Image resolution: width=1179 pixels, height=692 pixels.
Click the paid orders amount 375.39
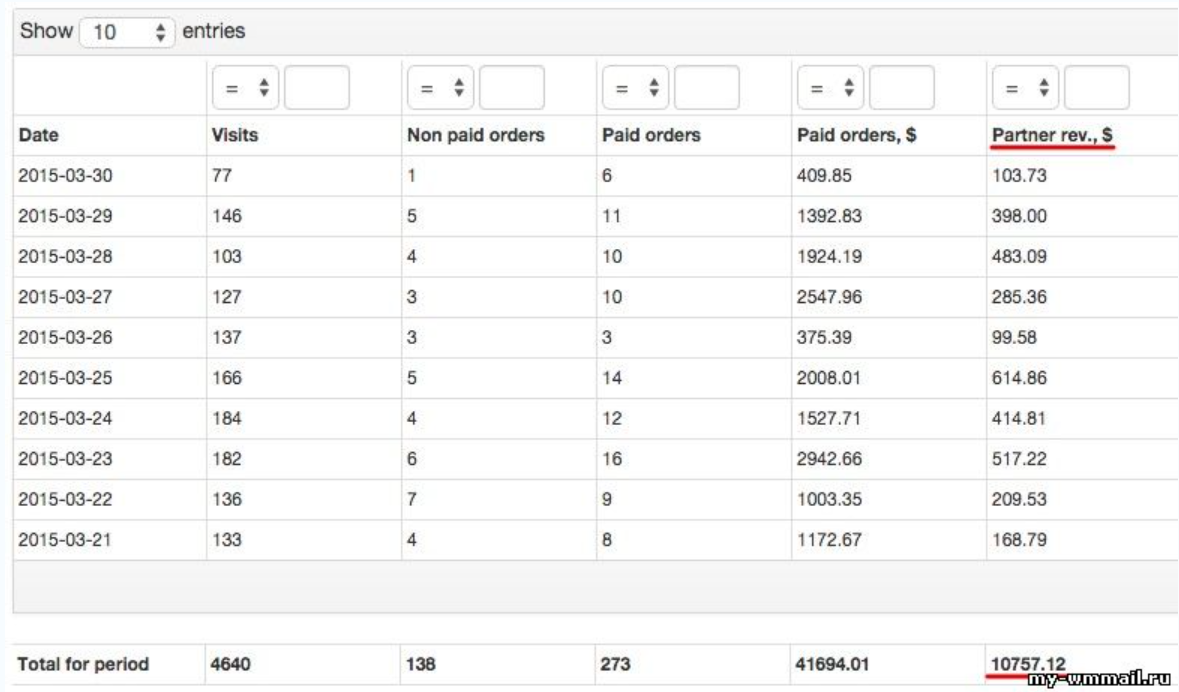pos(824,338)
